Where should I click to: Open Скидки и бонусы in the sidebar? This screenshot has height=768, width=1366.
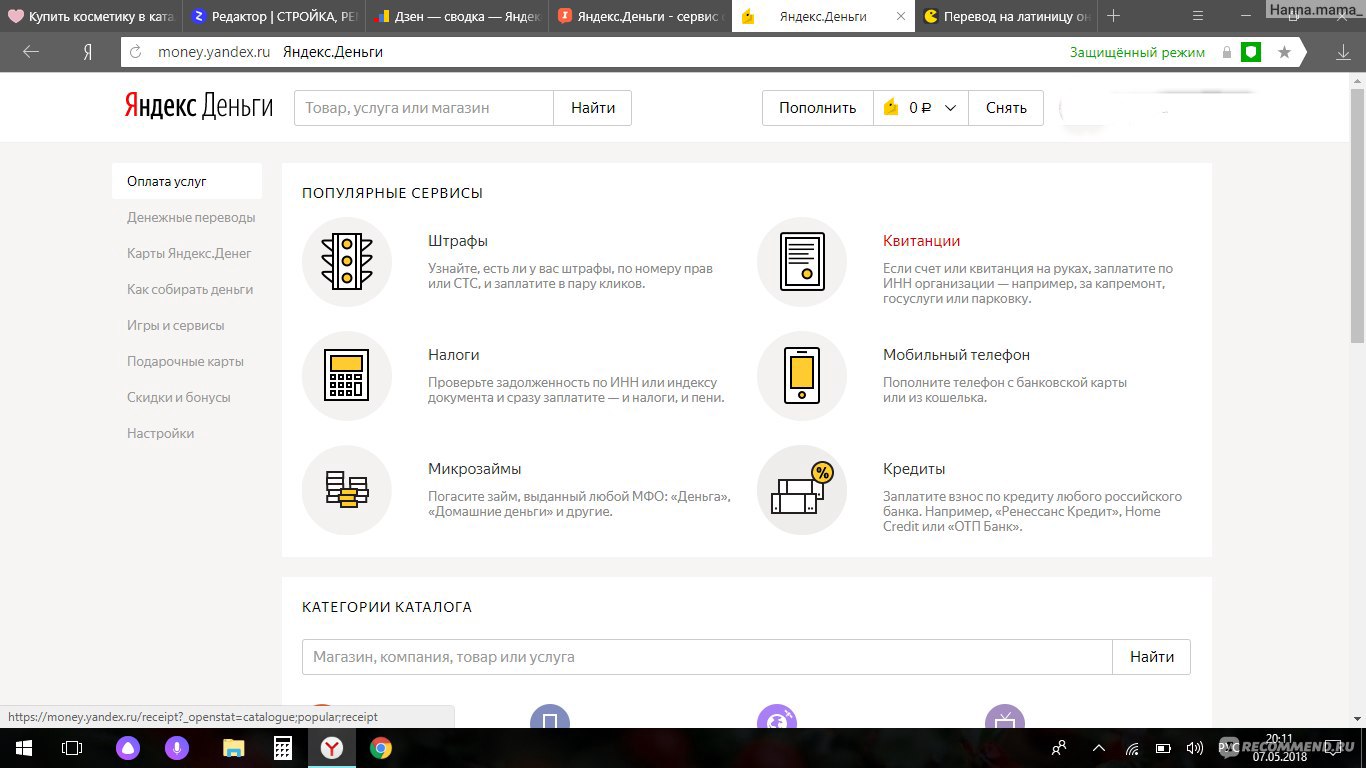click(178, 397)
